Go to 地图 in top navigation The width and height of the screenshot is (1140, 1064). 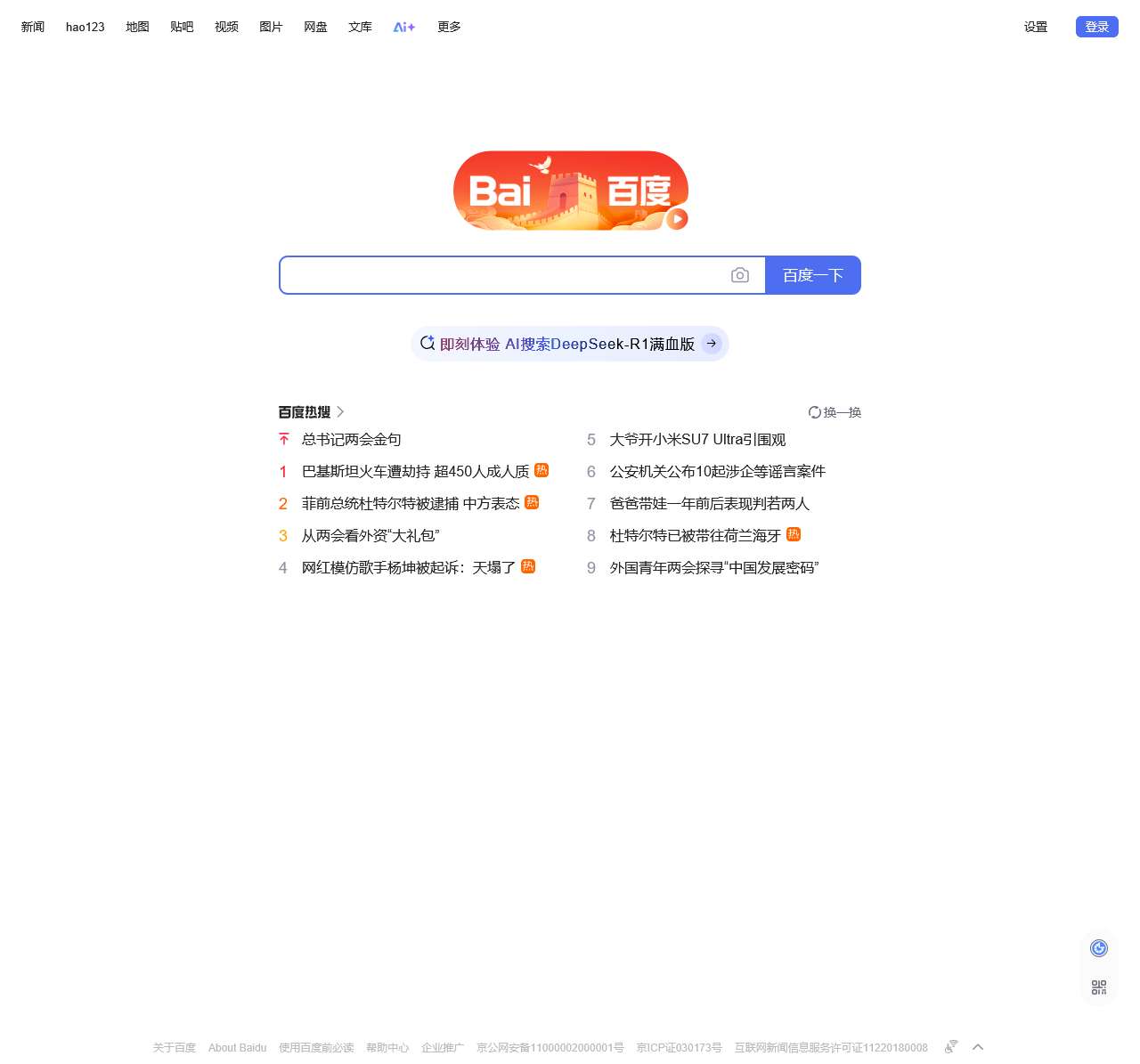(137, 27)
